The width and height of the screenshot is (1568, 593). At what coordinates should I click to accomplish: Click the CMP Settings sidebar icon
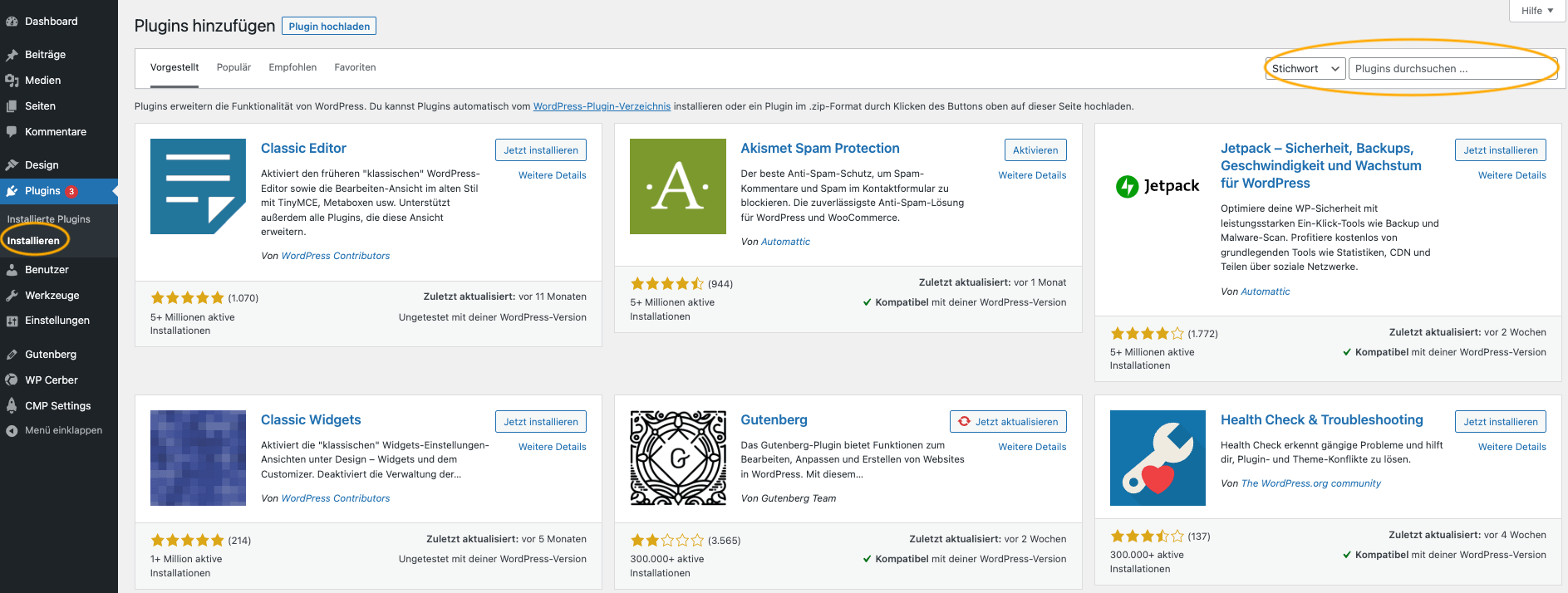(x=12, y=406)
